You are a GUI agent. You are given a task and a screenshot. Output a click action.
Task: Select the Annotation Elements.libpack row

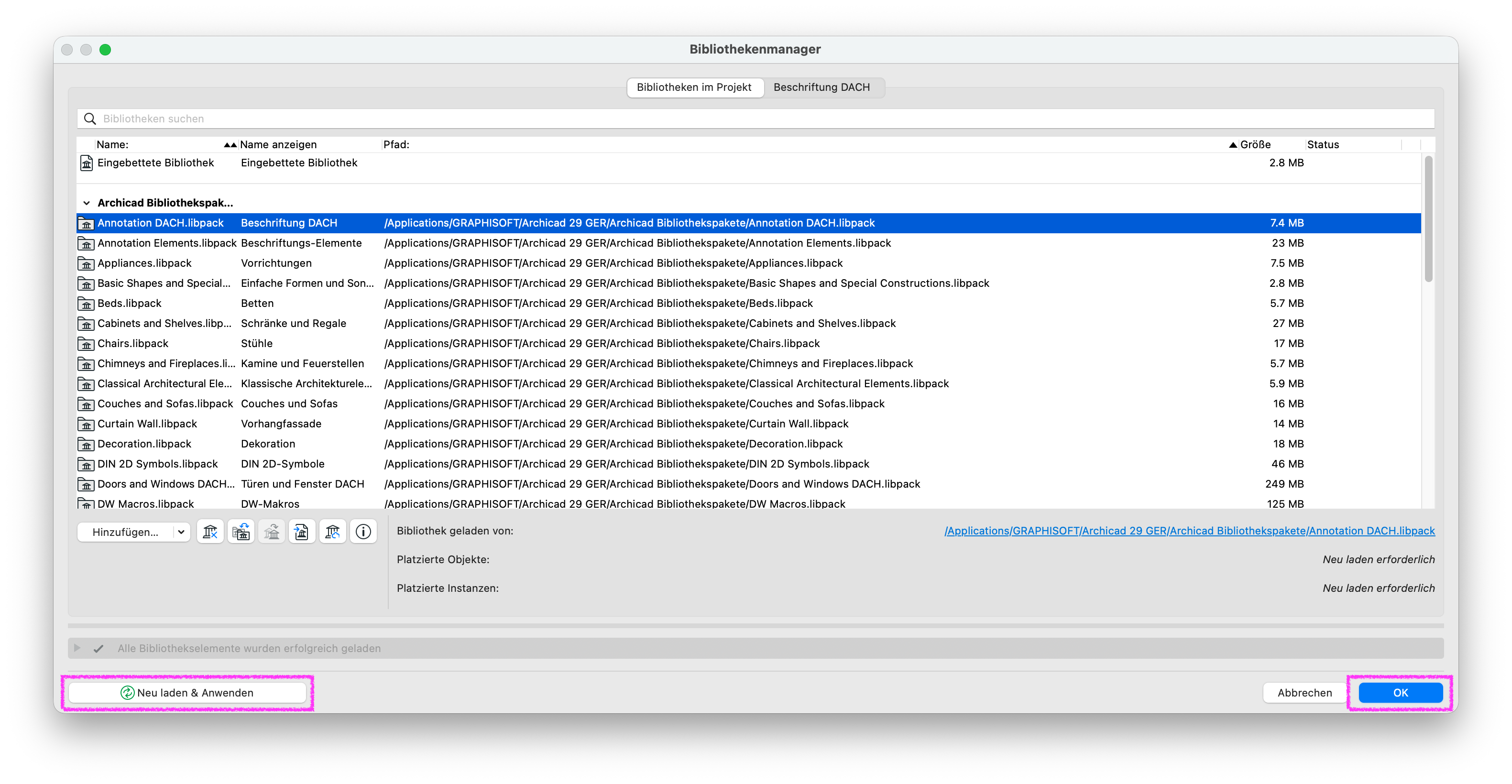[x=749, y=243]
